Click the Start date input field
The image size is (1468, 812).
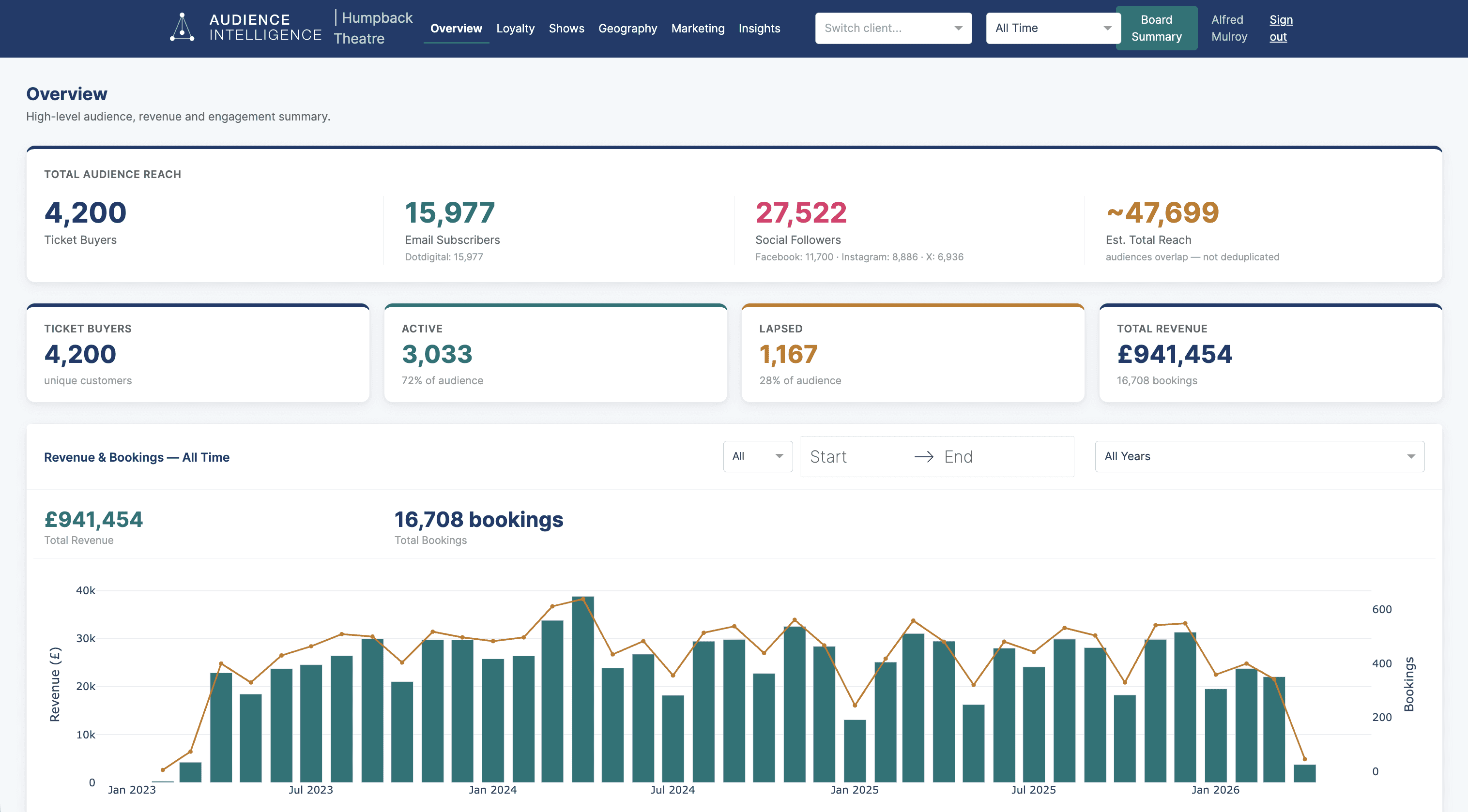coord(849,456)
